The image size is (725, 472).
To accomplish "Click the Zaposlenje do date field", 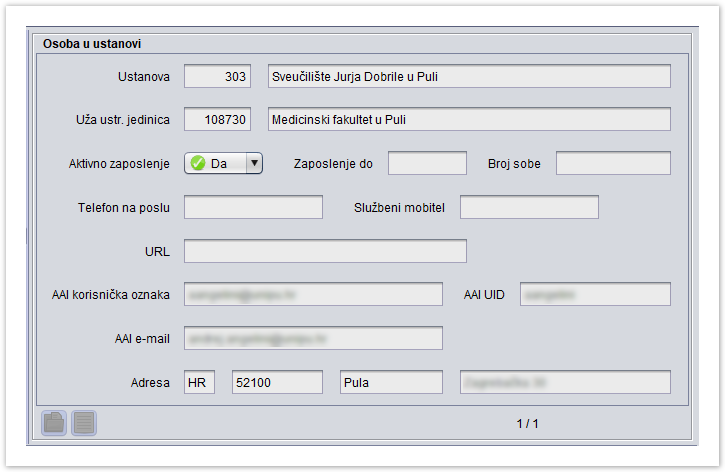I will 427,164.
